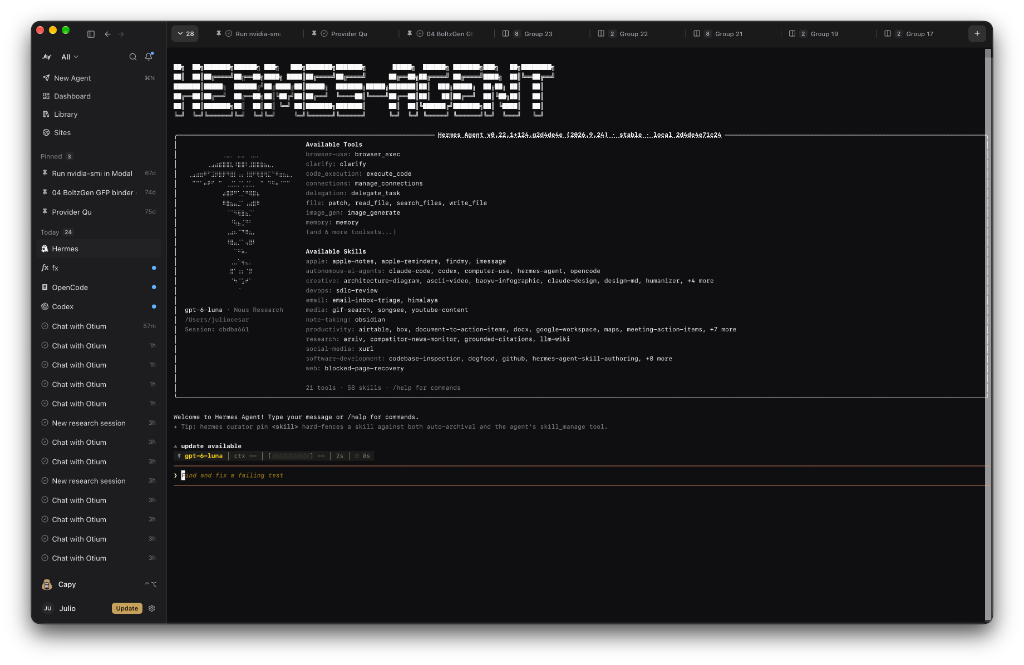Start a New Agent

[x=99, y=78]
